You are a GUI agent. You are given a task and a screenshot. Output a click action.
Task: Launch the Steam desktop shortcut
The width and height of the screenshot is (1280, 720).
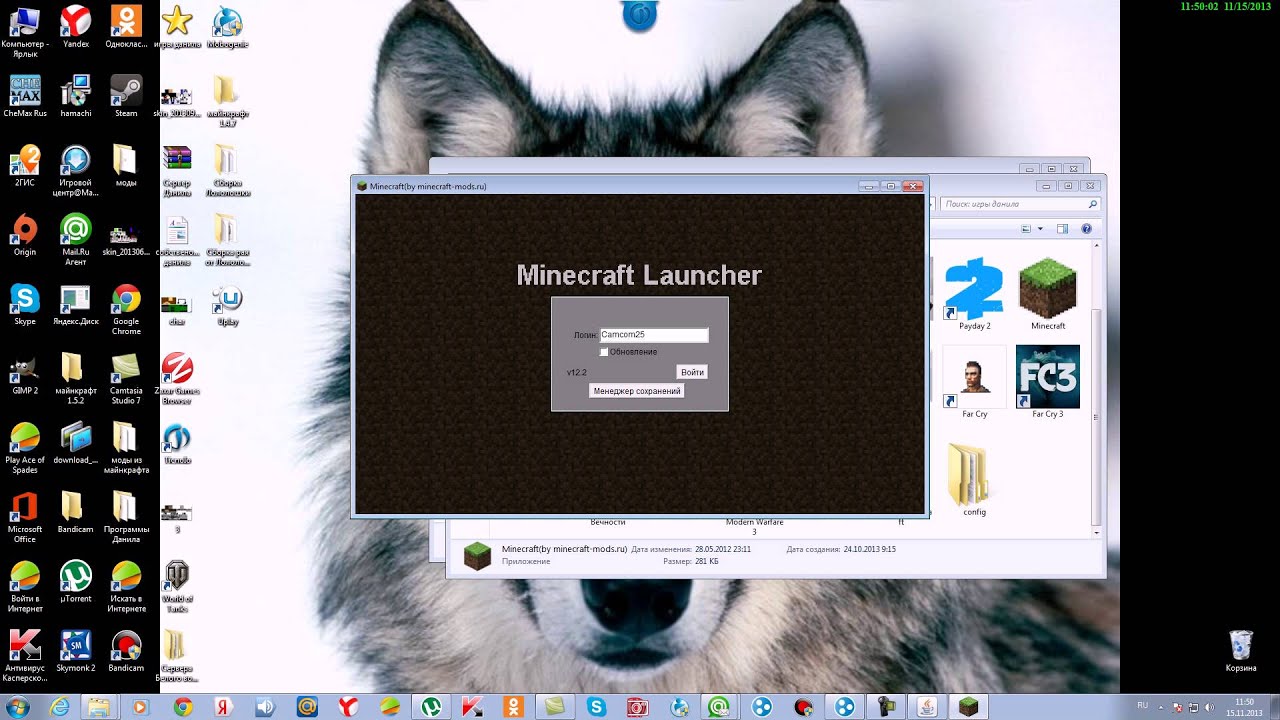point(126,96)
